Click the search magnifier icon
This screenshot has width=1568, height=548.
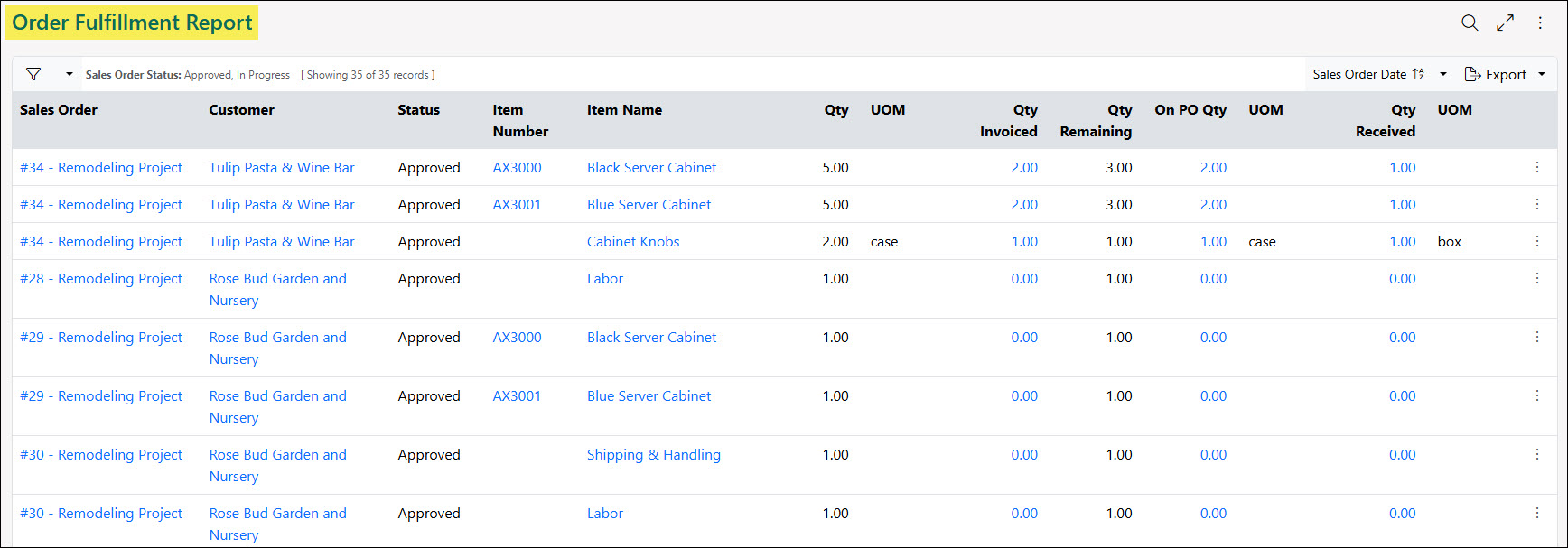(x=1470, y=23)
